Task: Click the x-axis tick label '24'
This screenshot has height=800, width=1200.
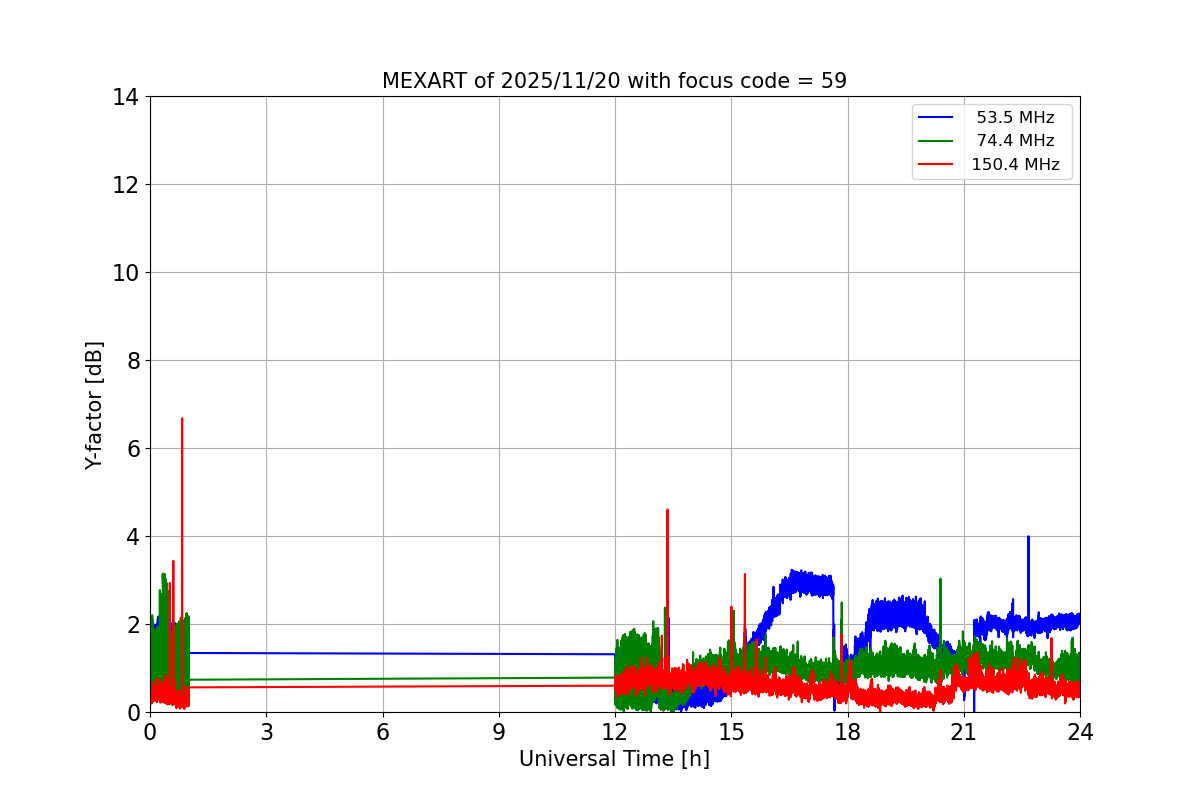Action: 1080,732
